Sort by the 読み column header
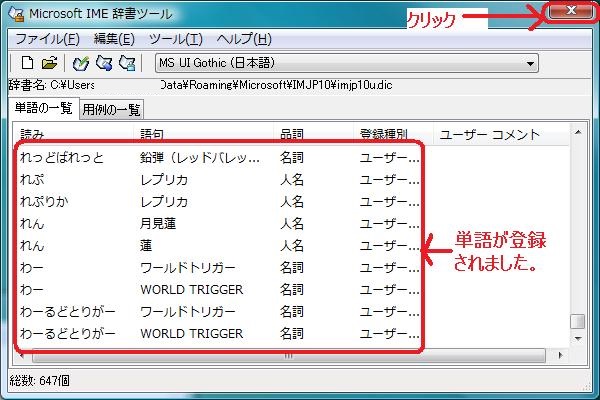Viewport: 600px width, 400px height. click(74, 134)
